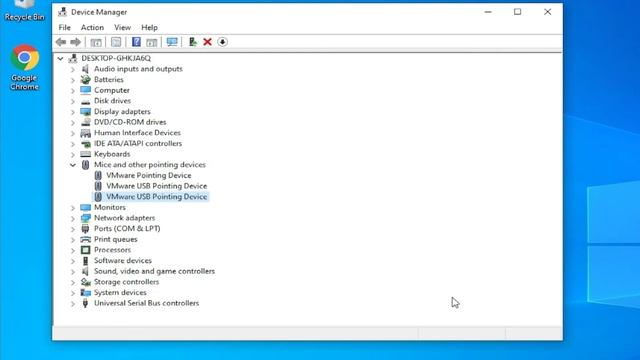Click the Back arrow toolbar icon
This screenshot has height=360, width=640.
pyautogui.click(x=61, y=42)
